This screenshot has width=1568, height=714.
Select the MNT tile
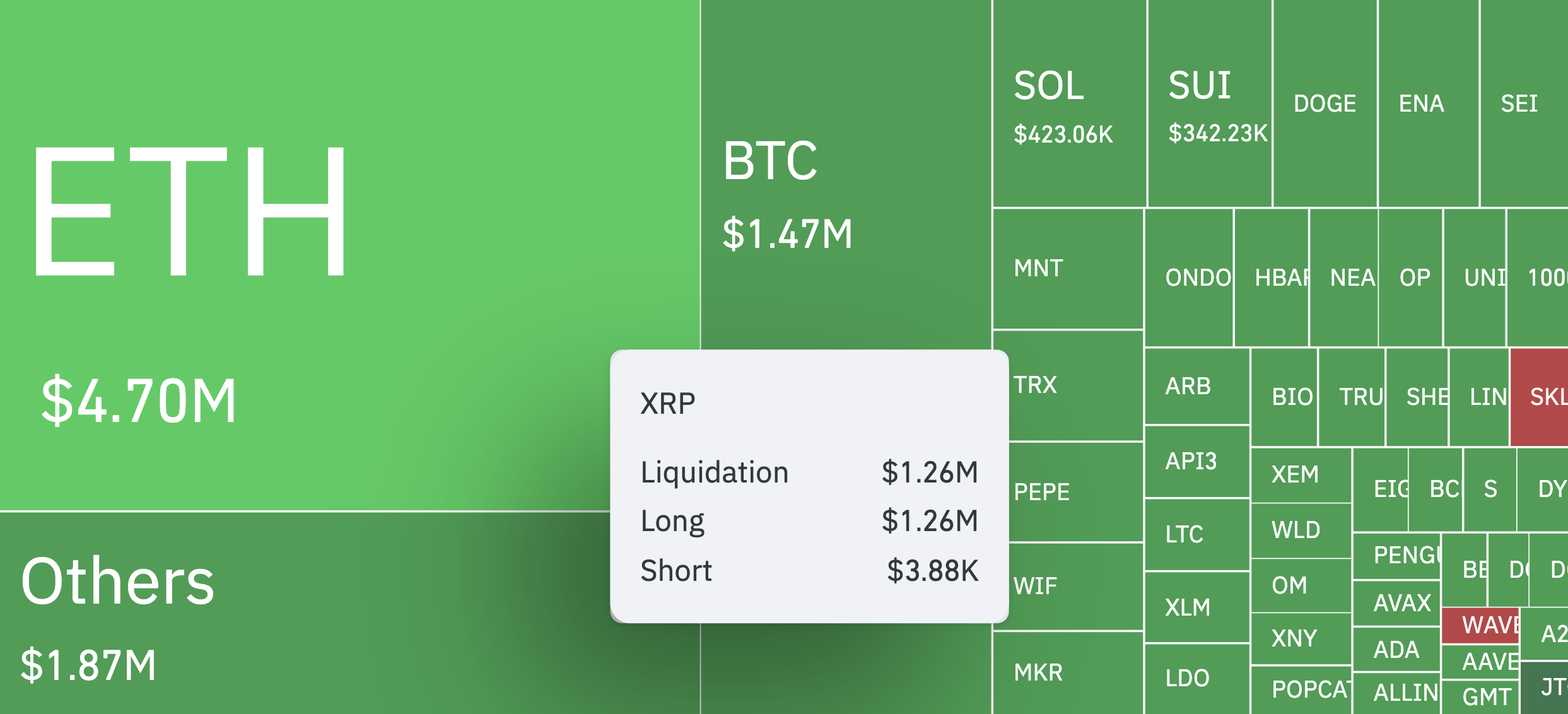[1067, 269]
